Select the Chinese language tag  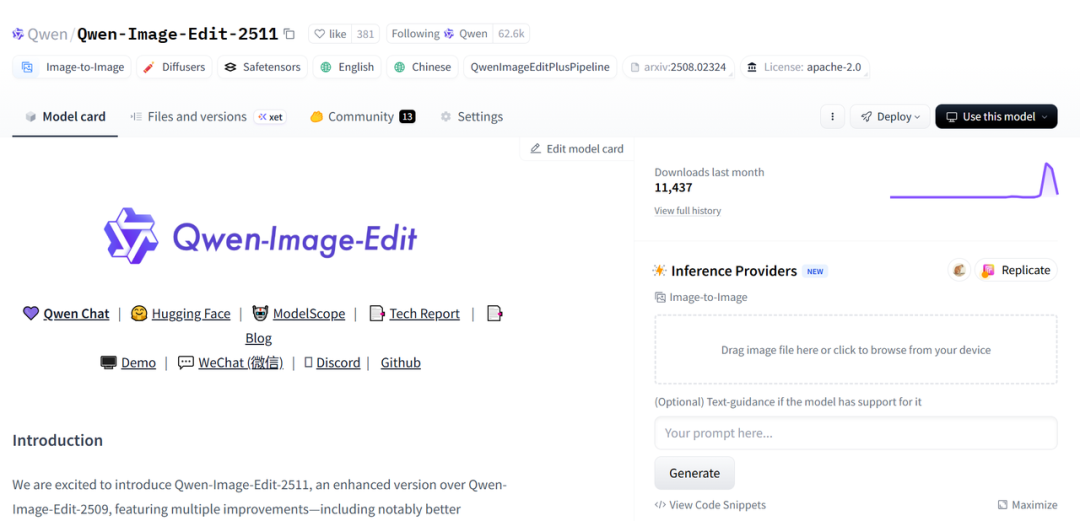pyautogui.click(x=422, y=67)
